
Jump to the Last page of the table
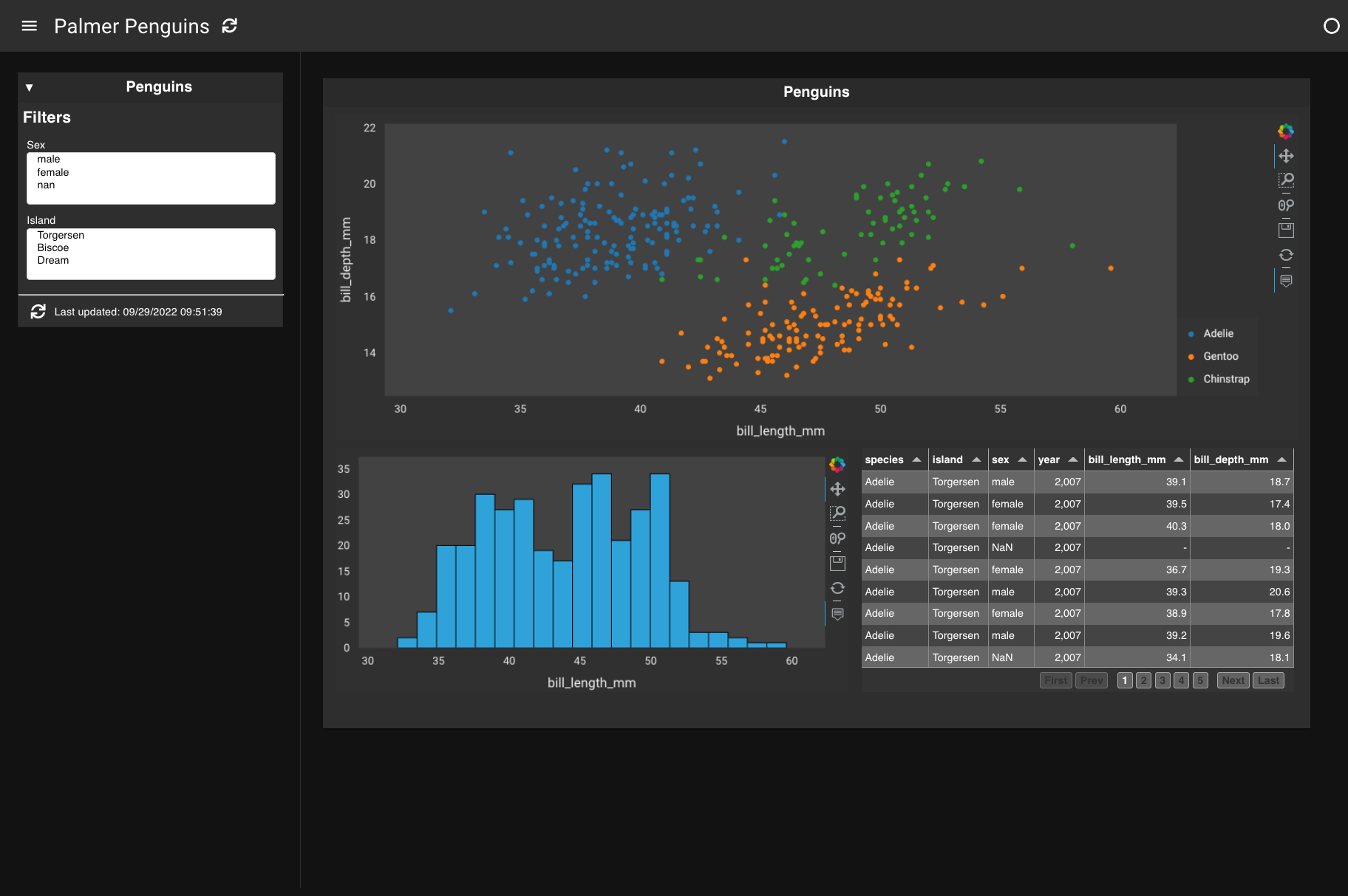pos(1268,680)
